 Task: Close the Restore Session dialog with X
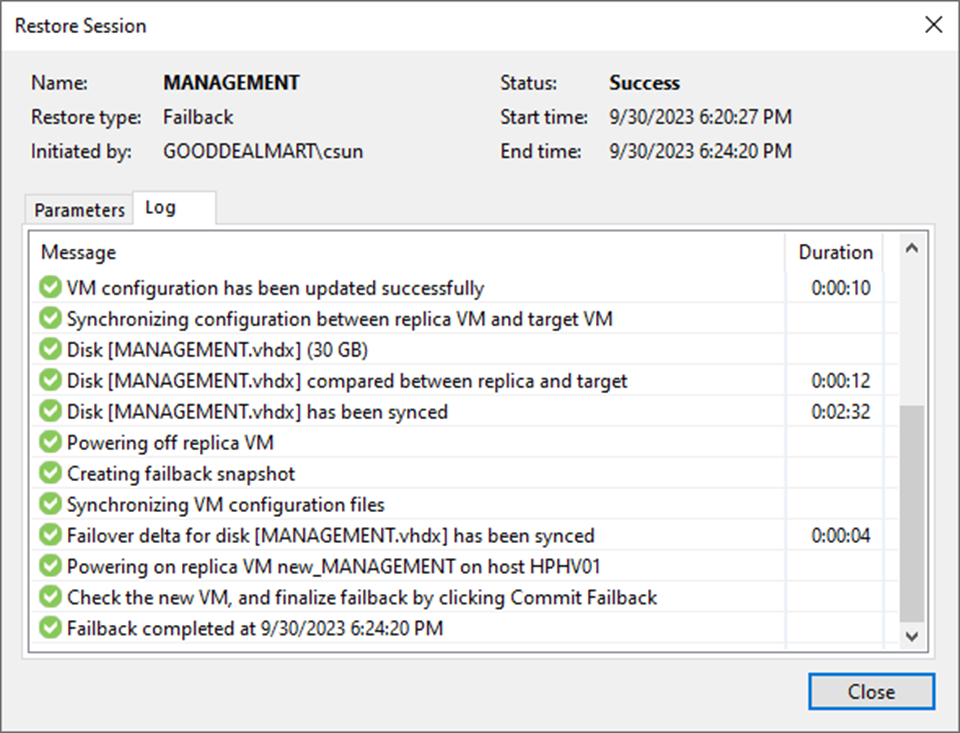point(933,26)
